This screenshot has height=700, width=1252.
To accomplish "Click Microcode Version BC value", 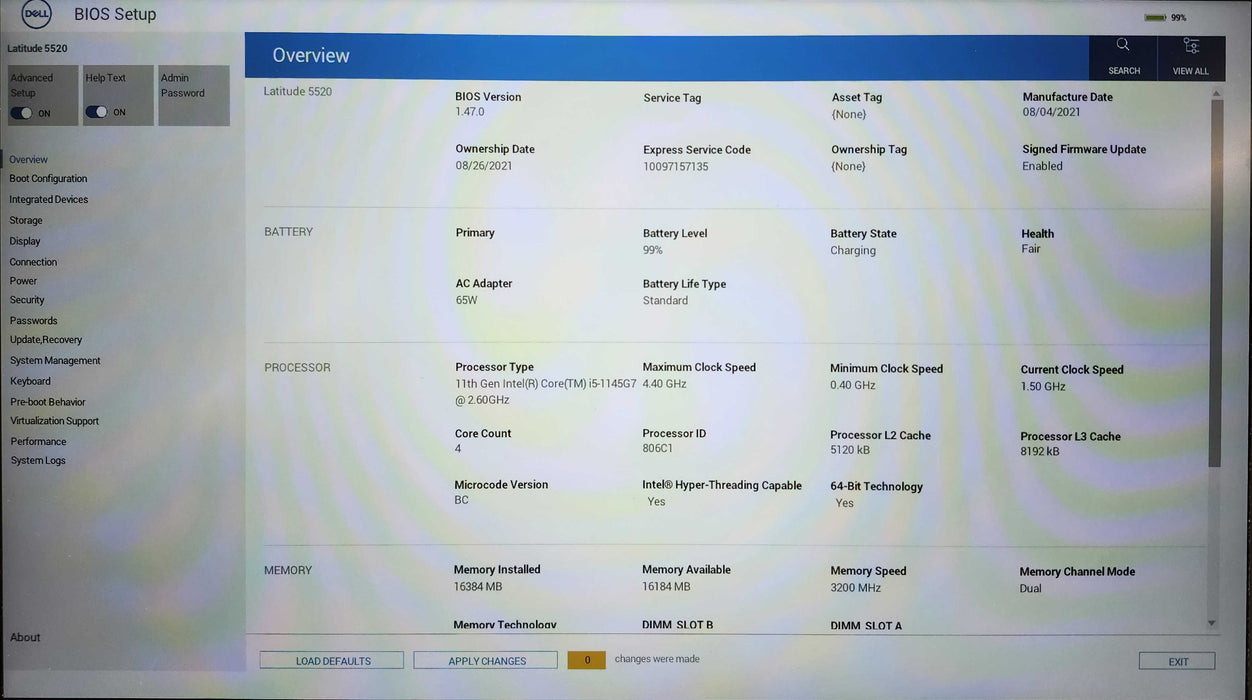I will pos(461,500).
